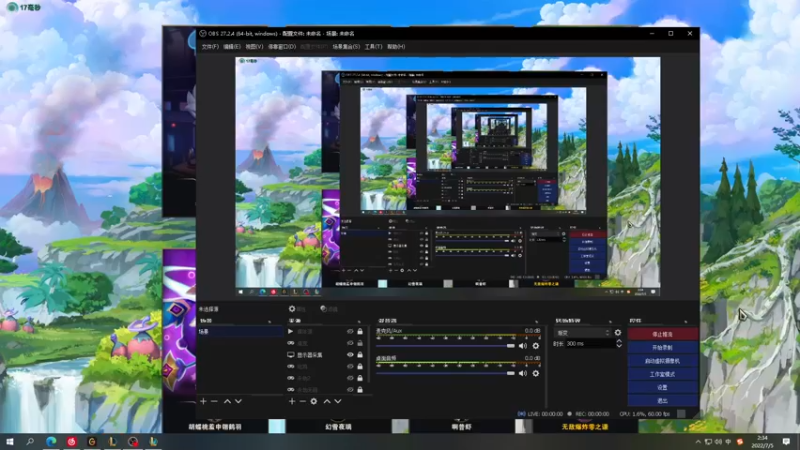Image resolution: width=800 pixels, height=450 pixels.
Task: Move the source down using the Sources dock down arrow
Action: click(x=338, y=402)
